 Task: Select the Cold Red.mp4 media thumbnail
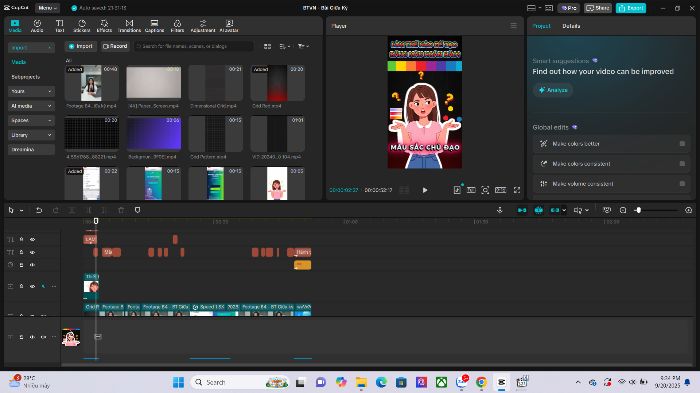(278, 83)
